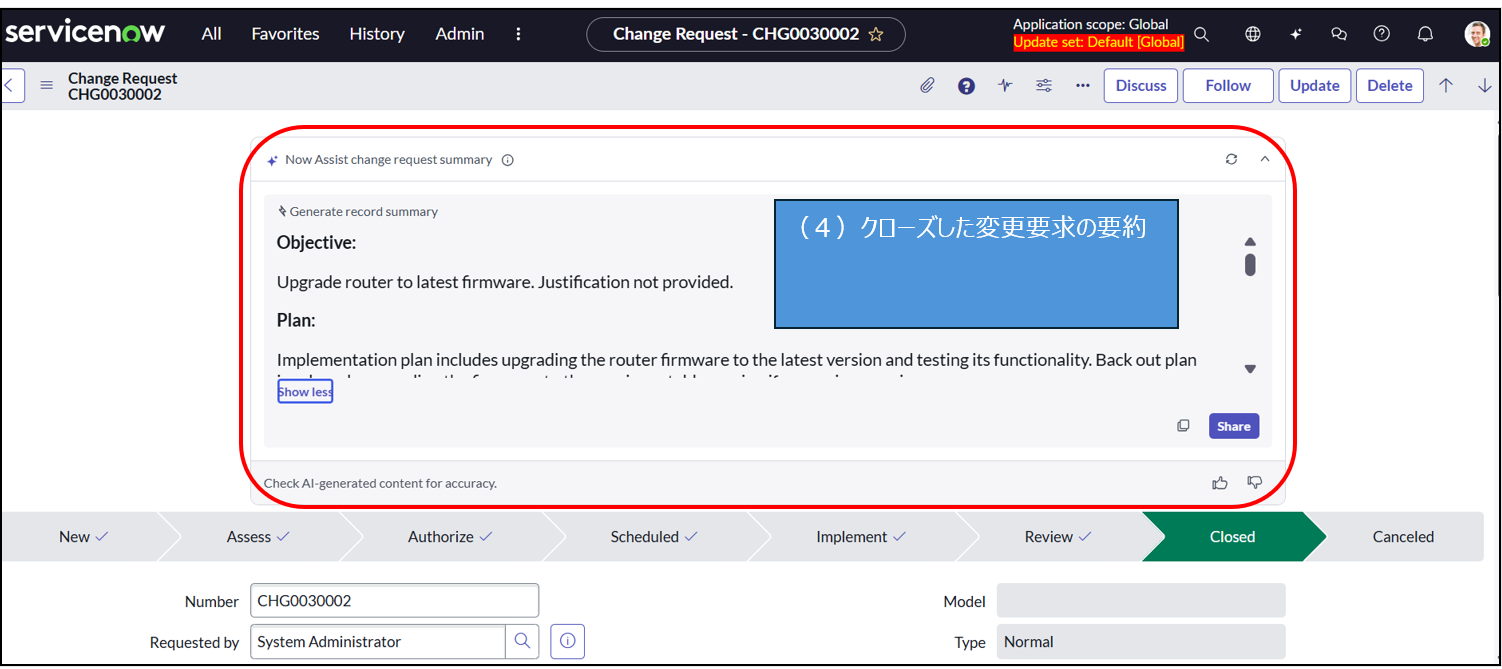
Task: Click 'Check AI-generated content for accuracy' text
Action: [x=380, y=484]
